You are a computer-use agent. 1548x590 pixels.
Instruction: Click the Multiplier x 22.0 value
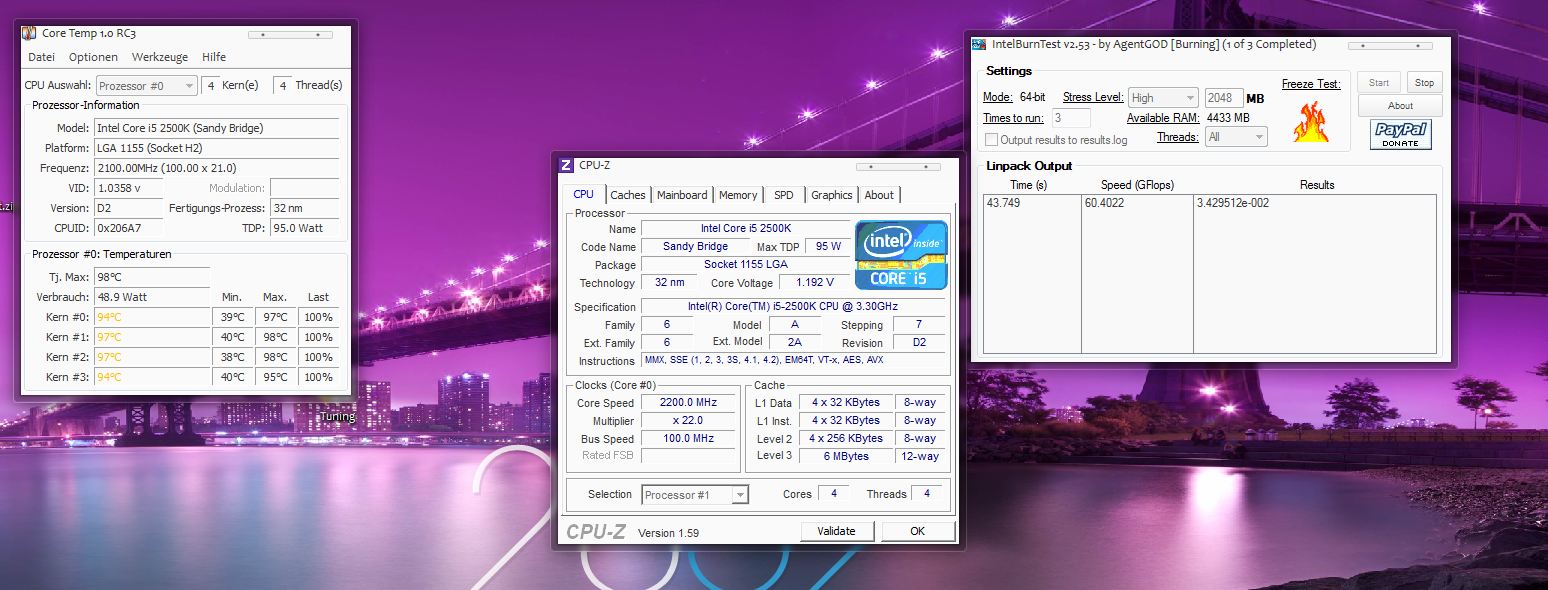[x=689, y=421]
